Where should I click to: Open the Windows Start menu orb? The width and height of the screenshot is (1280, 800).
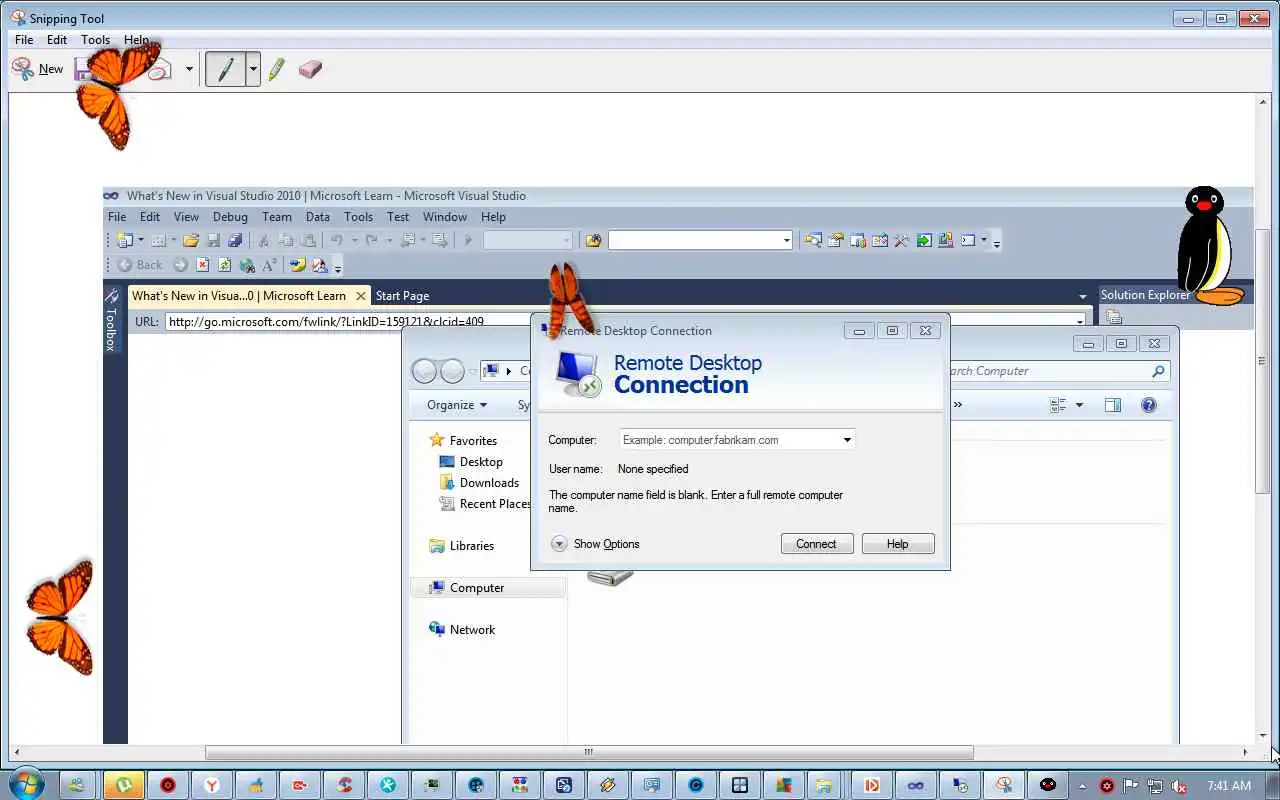[27, 785]
